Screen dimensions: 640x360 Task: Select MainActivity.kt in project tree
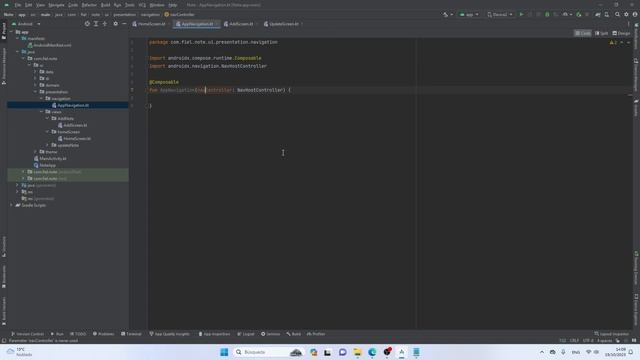click(50, 159)
